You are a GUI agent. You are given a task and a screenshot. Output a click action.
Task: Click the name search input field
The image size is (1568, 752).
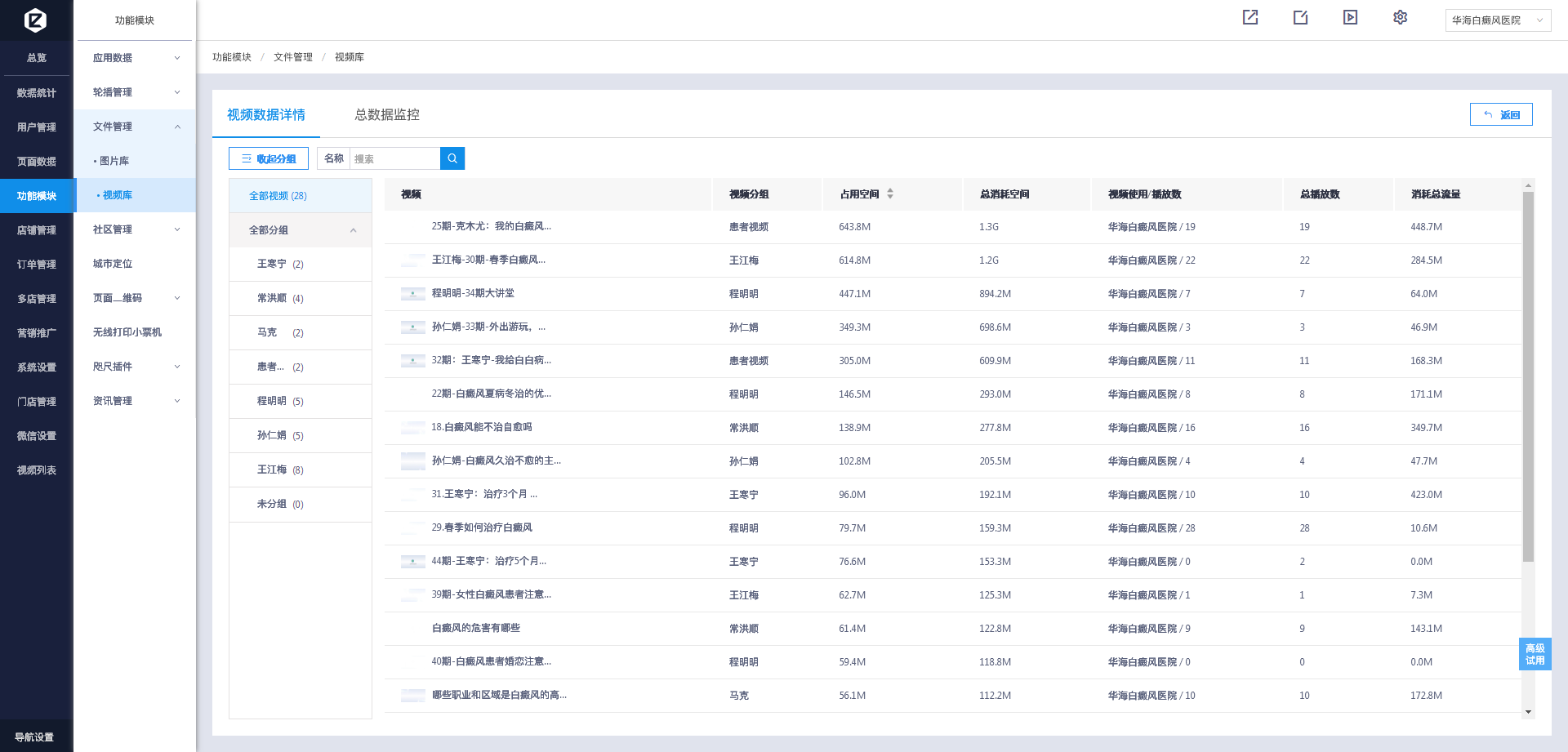pos(394,158)
